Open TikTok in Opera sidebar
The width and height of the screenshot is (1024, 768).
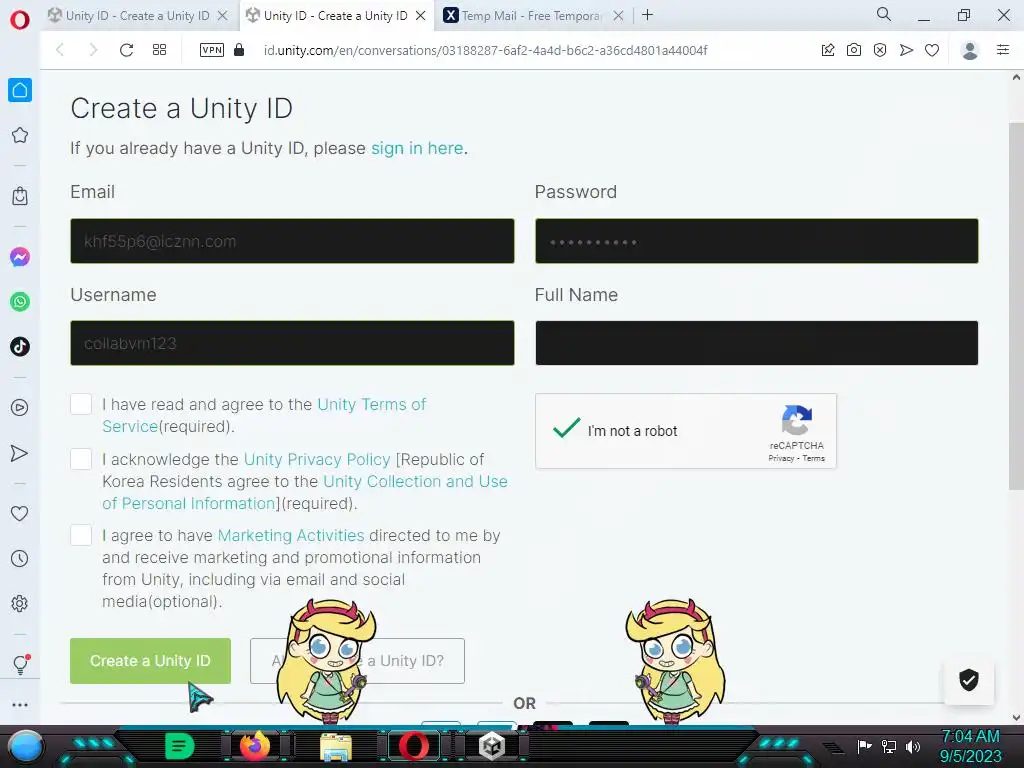tap(20, 346)
